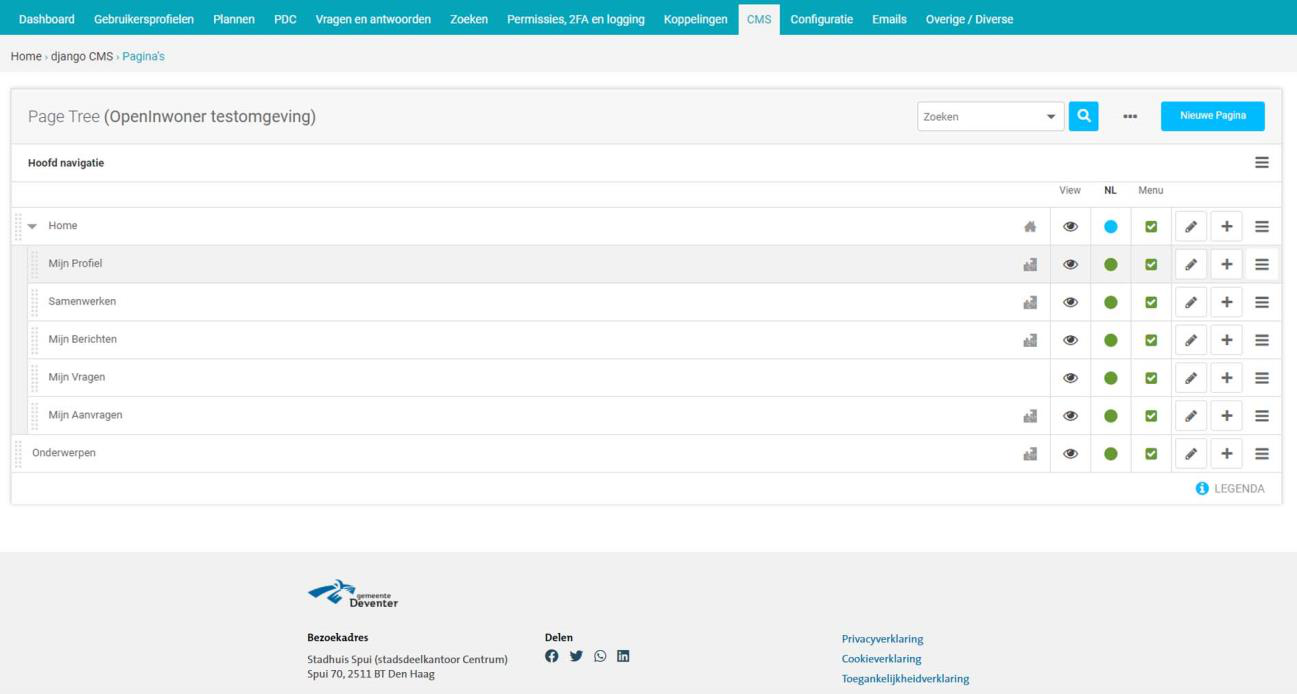Image resolution: width=1297 pixels, height=694 pixels.
Task: Collapse the Home tree node
Action: (x=33, y=227)
